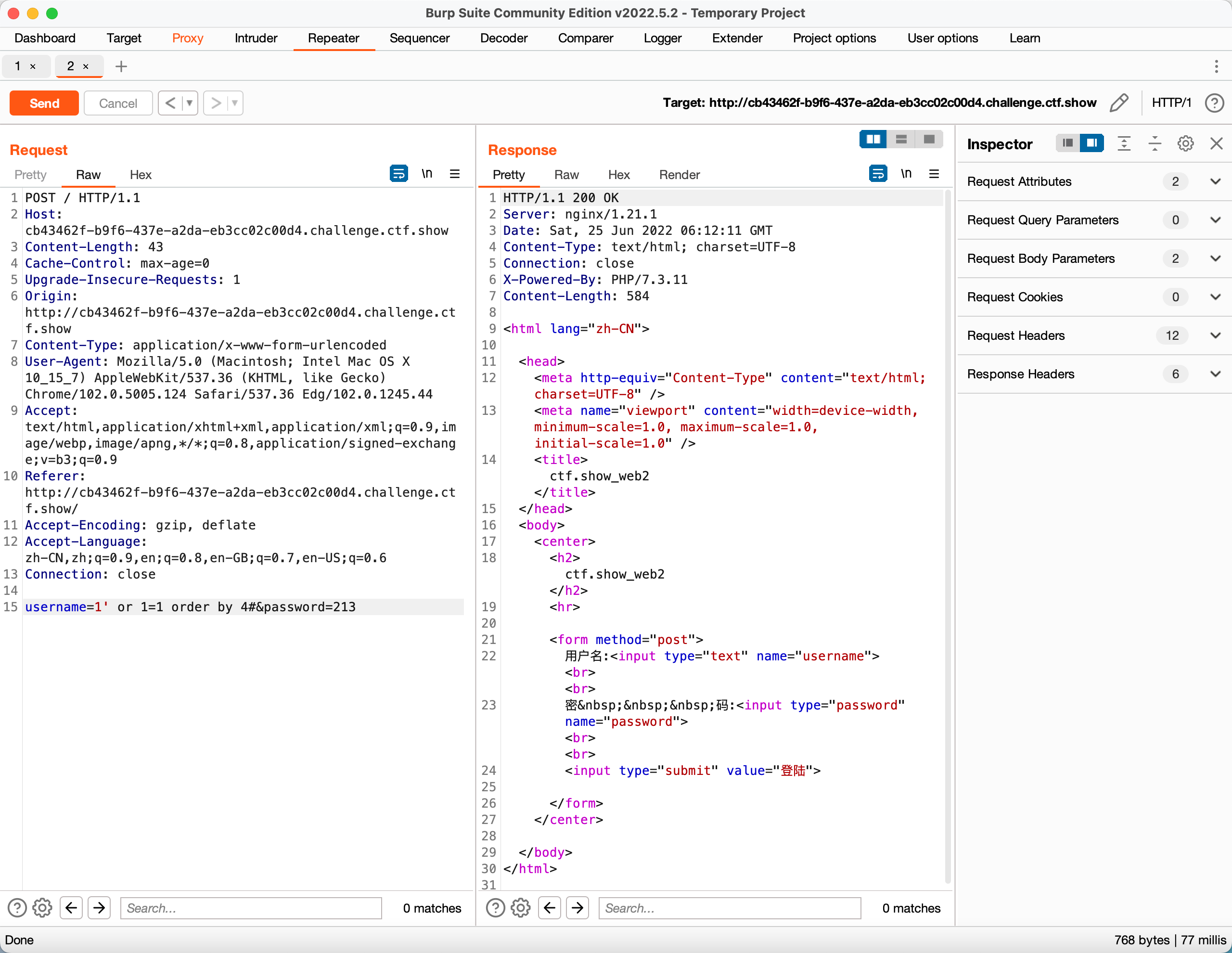1232x953 pixels.
Task: Open the forward history dropdown arrow
Action: pos(235,103)
